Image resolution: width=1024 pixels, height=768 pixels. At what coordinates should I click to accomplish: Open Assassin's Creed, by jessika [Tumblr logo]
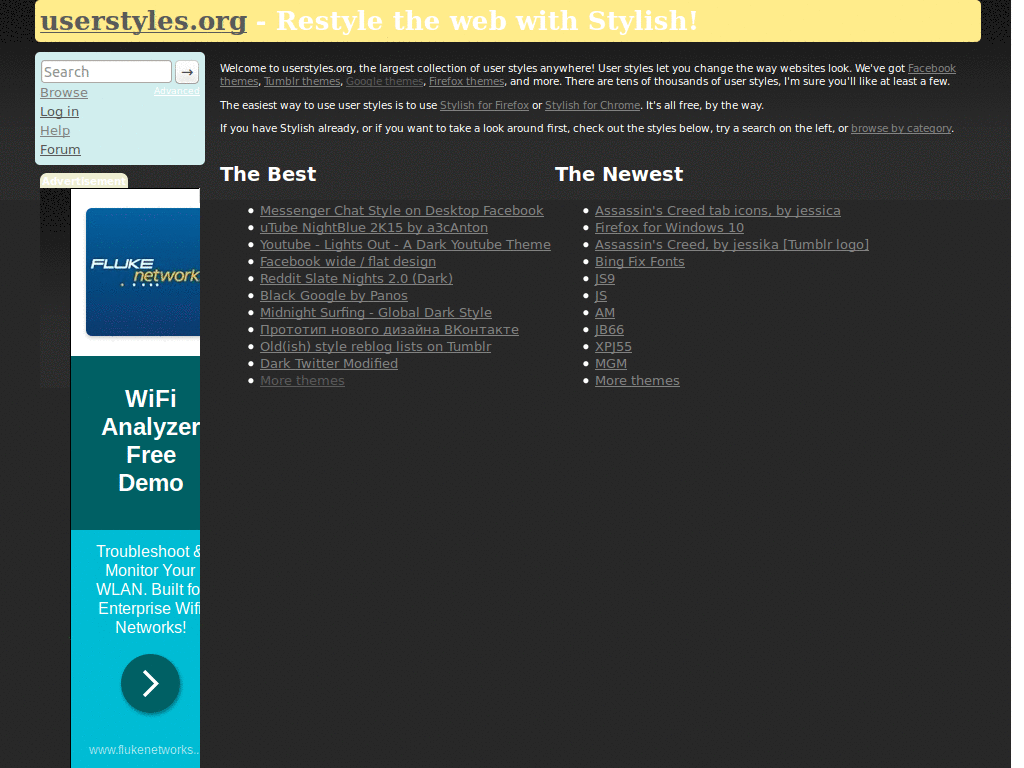(x=731, y=245)
